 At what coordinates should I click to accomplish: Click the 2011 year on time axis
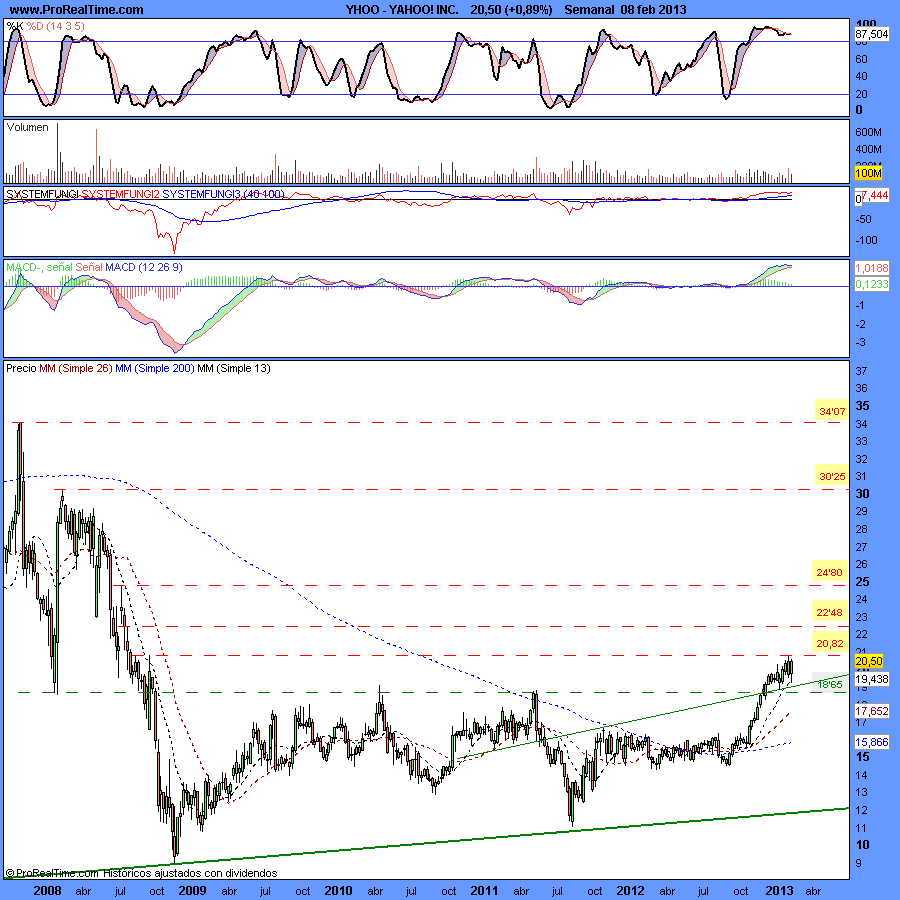pos(484,890)
